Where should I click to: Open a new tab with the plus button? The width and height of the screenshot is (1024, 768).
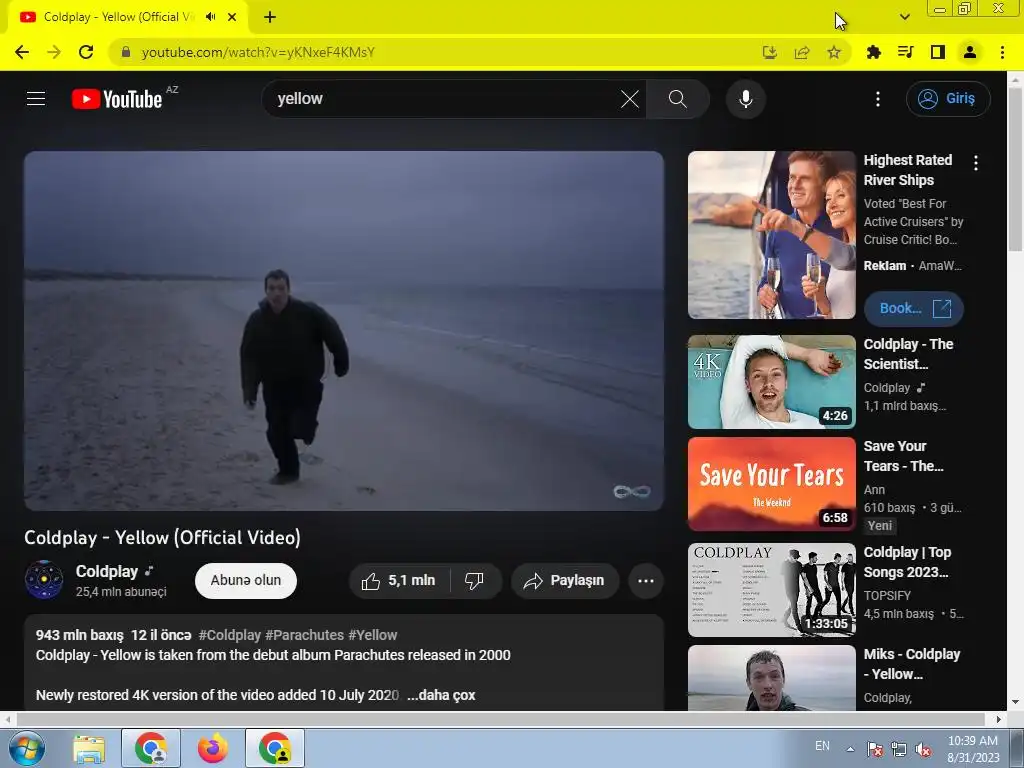[x=270, y=17]
